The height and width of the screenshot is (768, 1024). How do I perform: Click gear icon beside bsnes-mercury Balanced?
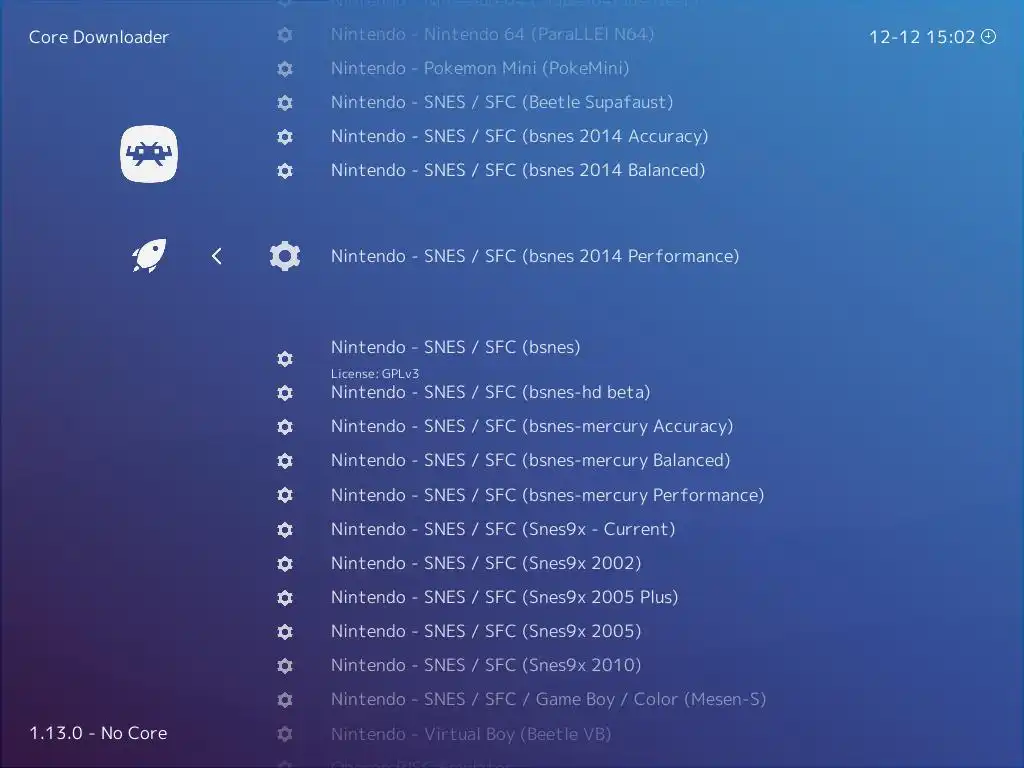pos(285,460)
